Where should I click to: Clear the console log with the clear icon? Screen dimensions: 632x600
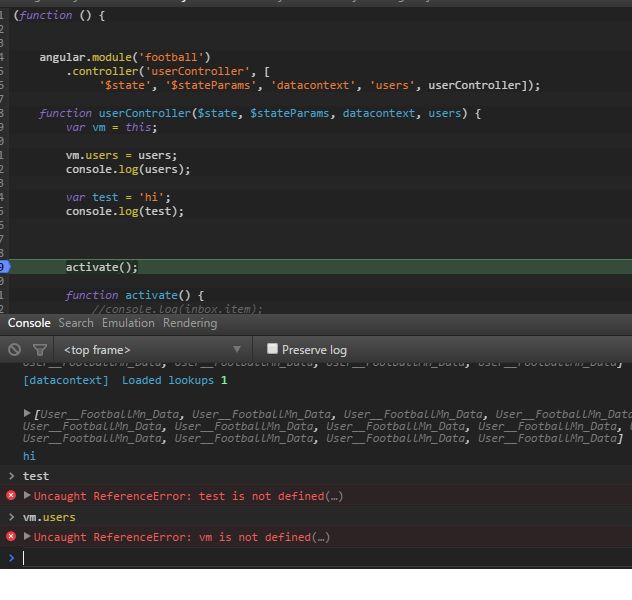click(15, 349)
